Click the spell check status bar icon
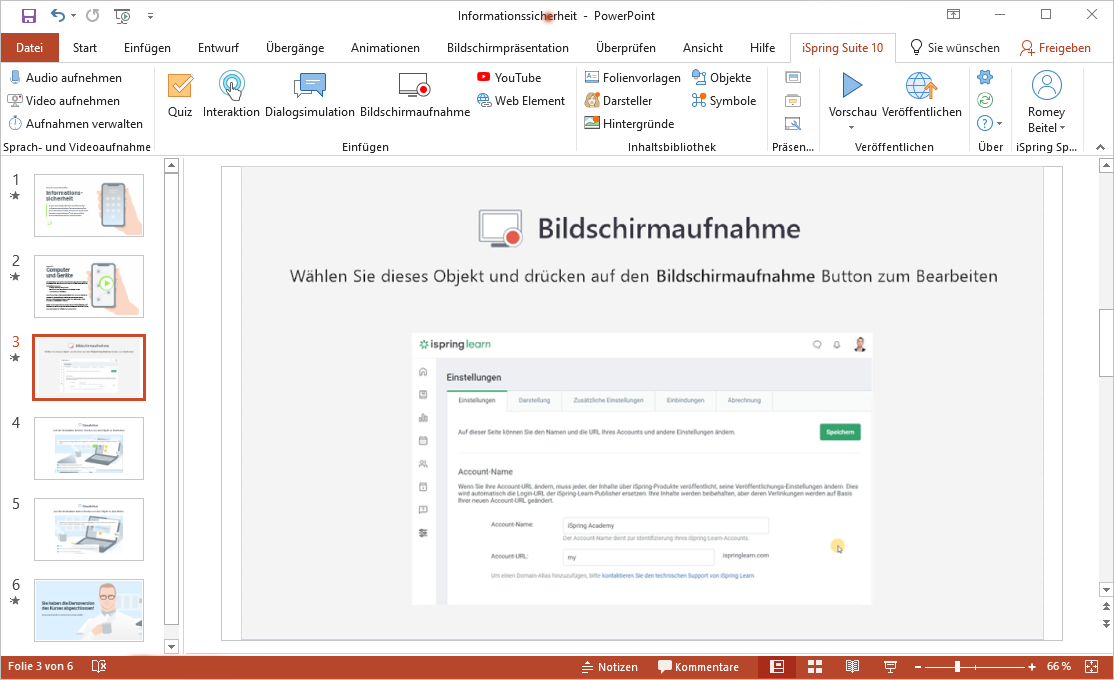 [99, 666]
